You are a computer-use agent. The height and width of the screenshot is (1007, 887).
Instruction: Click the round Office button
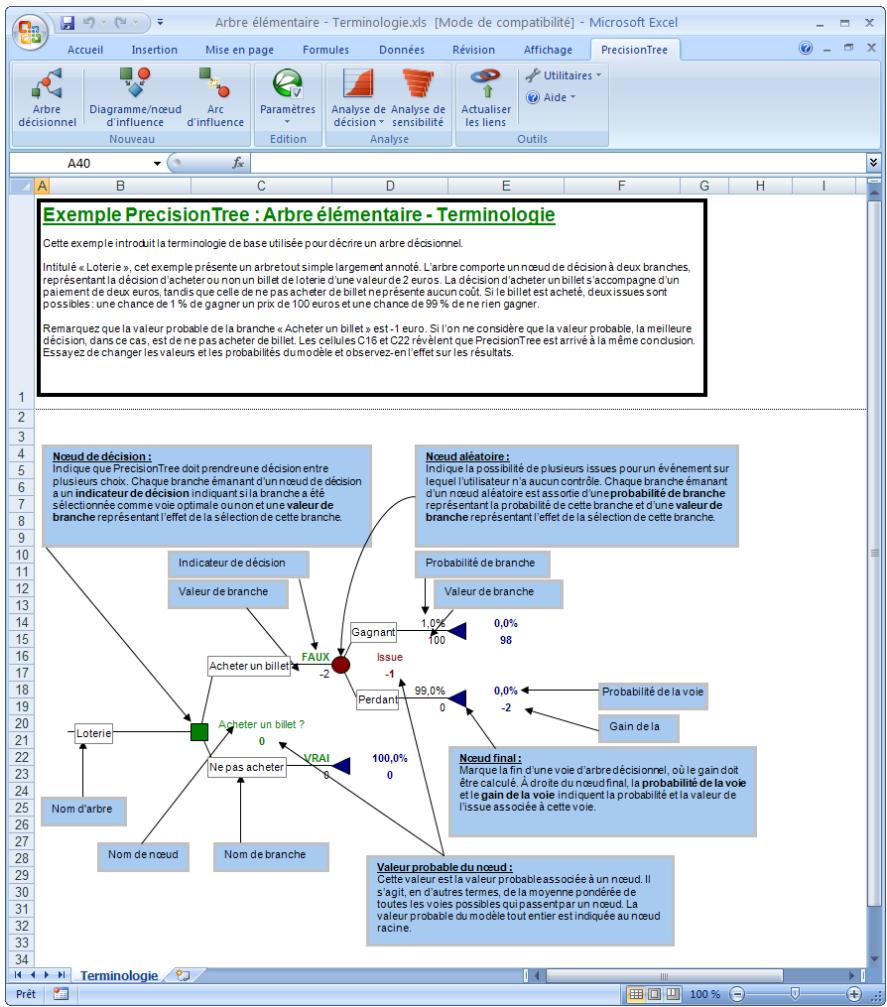coord(23,23)
